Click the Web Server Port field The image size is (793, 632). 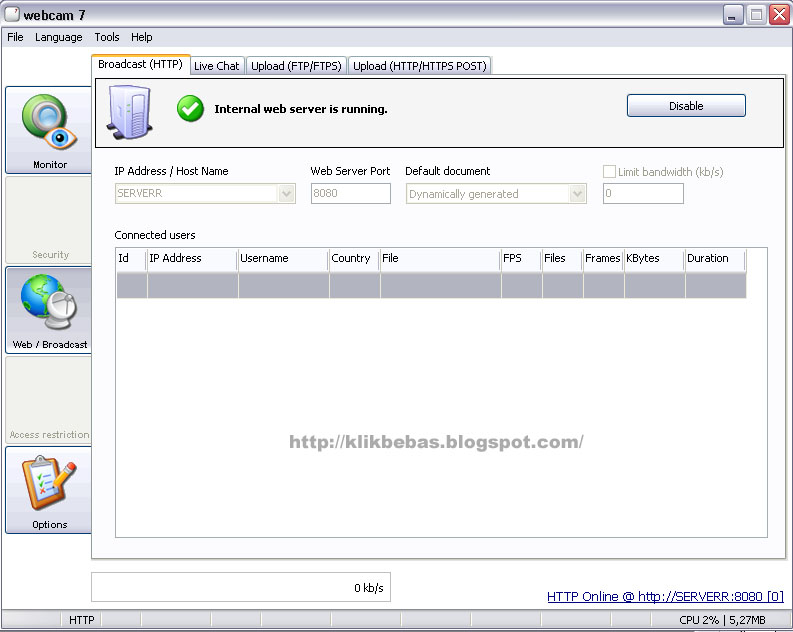350,193
